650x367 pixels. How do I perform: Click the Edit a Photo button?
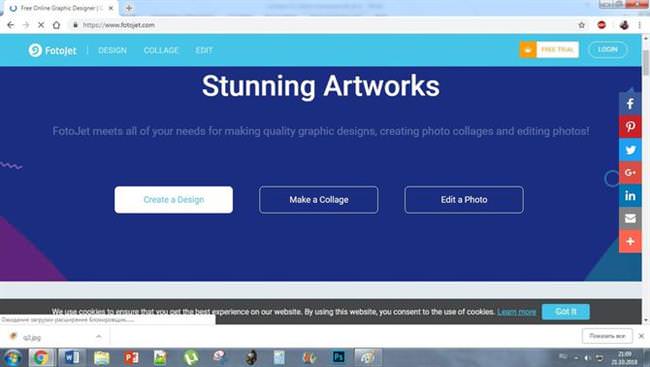coord(464,200)
